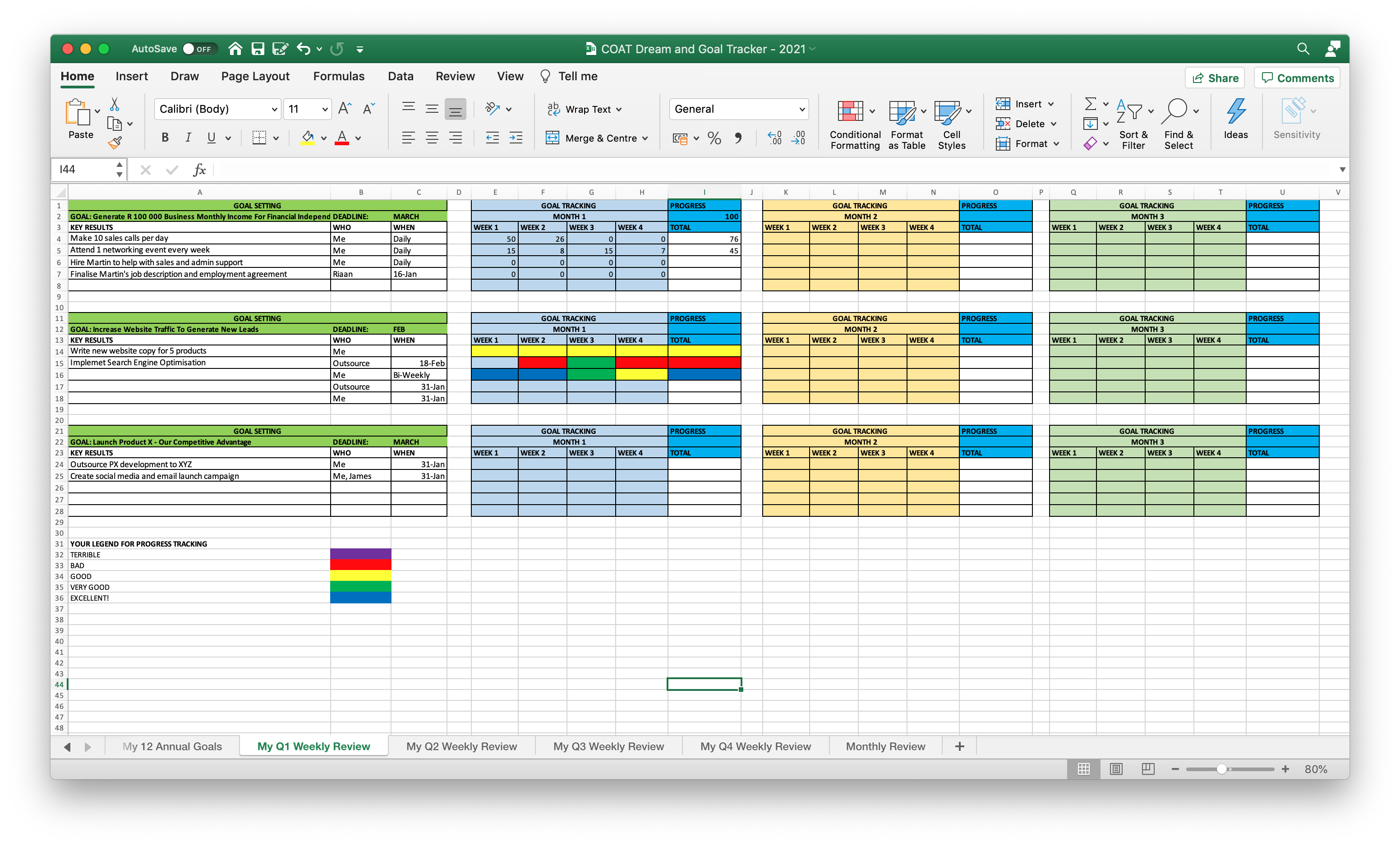1400x846 pixels.
Task: Click the Comments button
Action: click(1297, 78)
